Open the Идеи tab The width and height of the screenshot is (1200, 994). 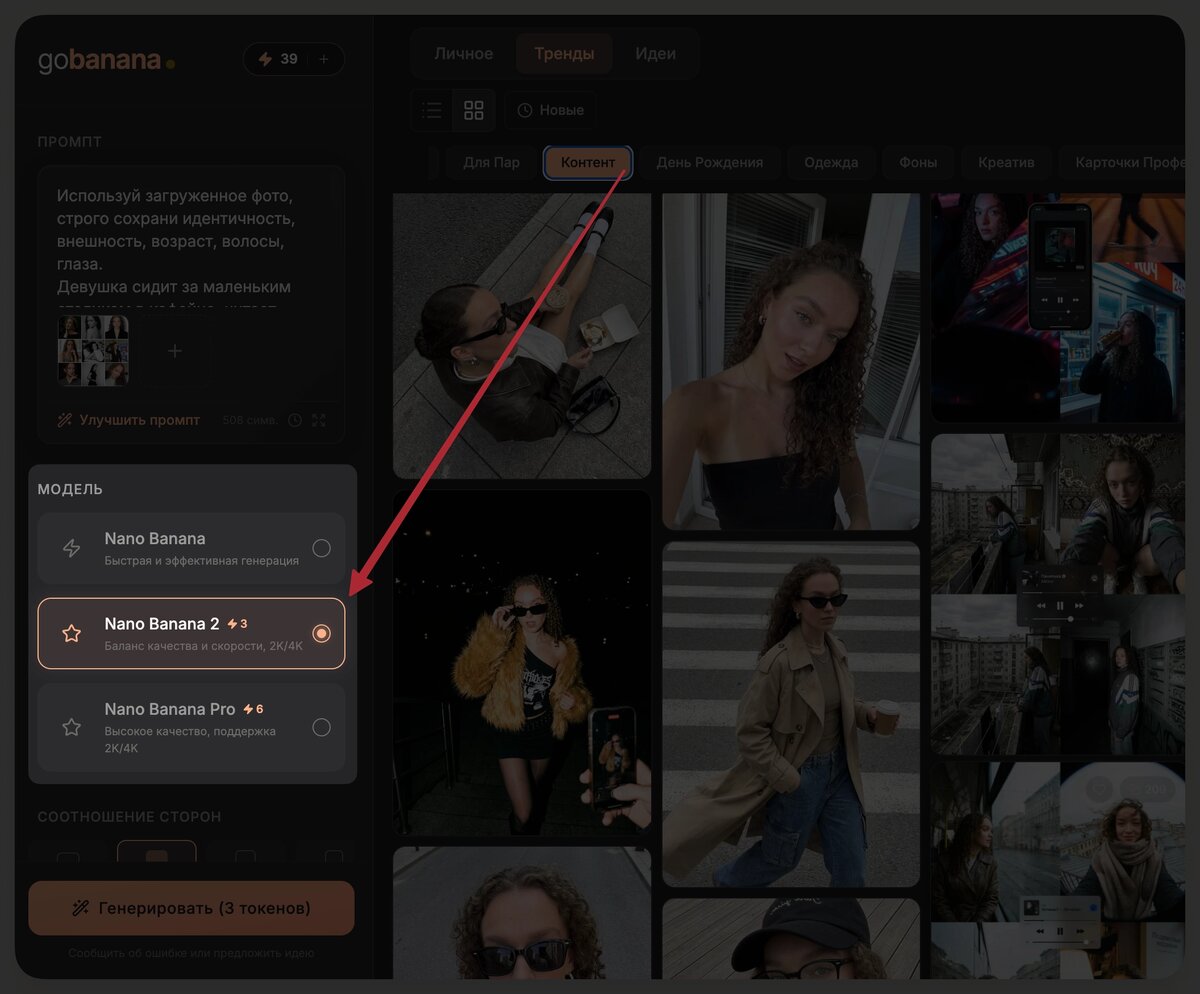(656, 54)
